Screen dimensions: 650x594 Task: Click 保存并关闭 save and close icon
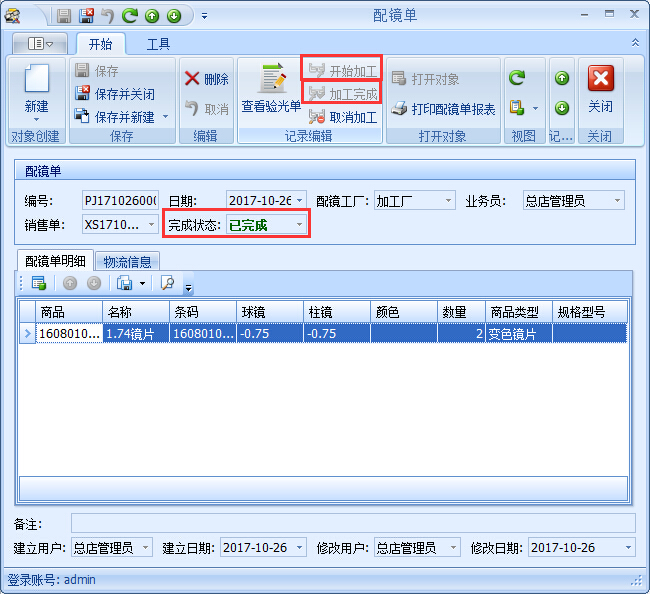point(84,94)
